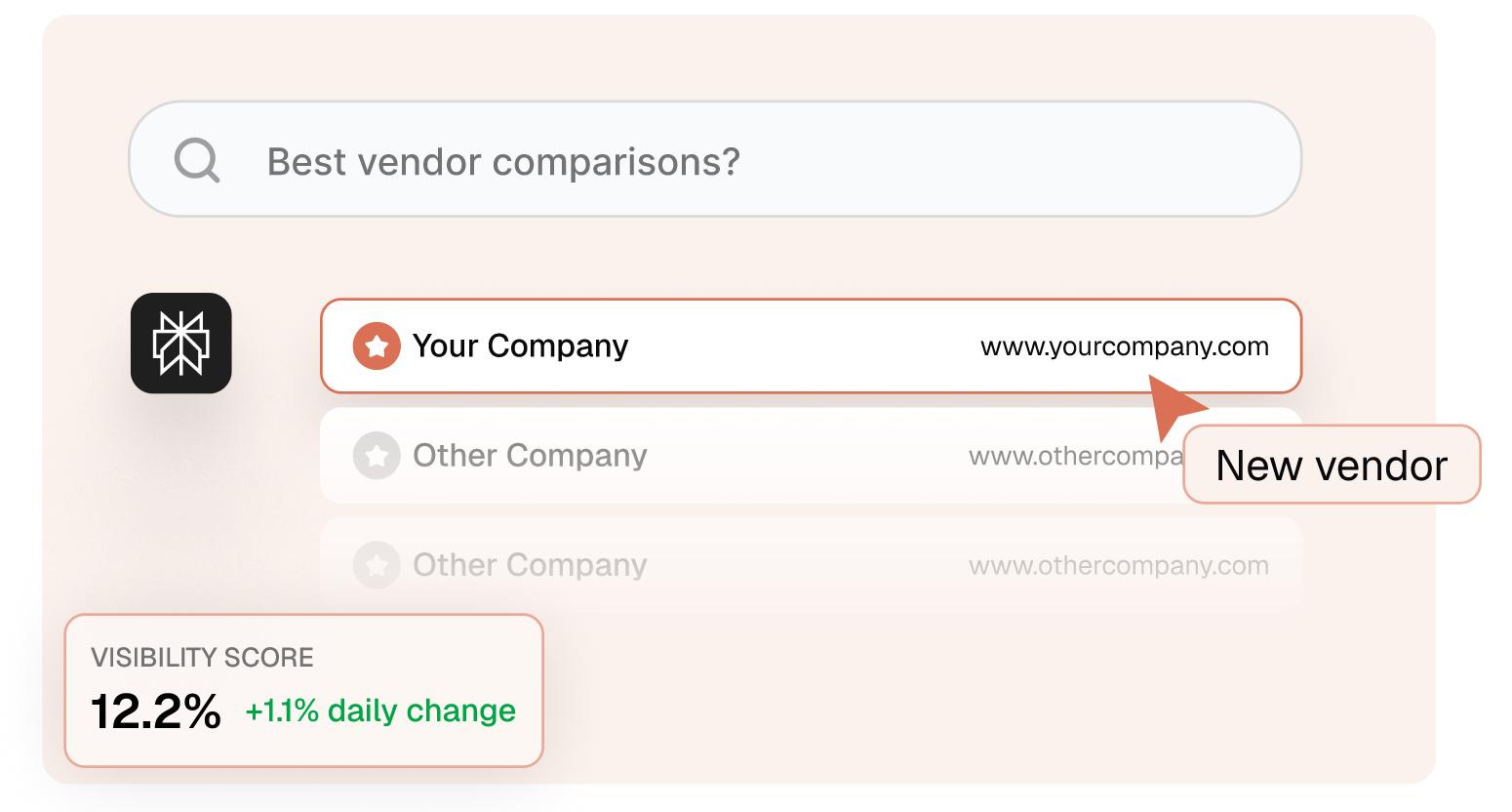Click the faded bottom "Other Company" name
The image size is (1512, 812).
530,564
